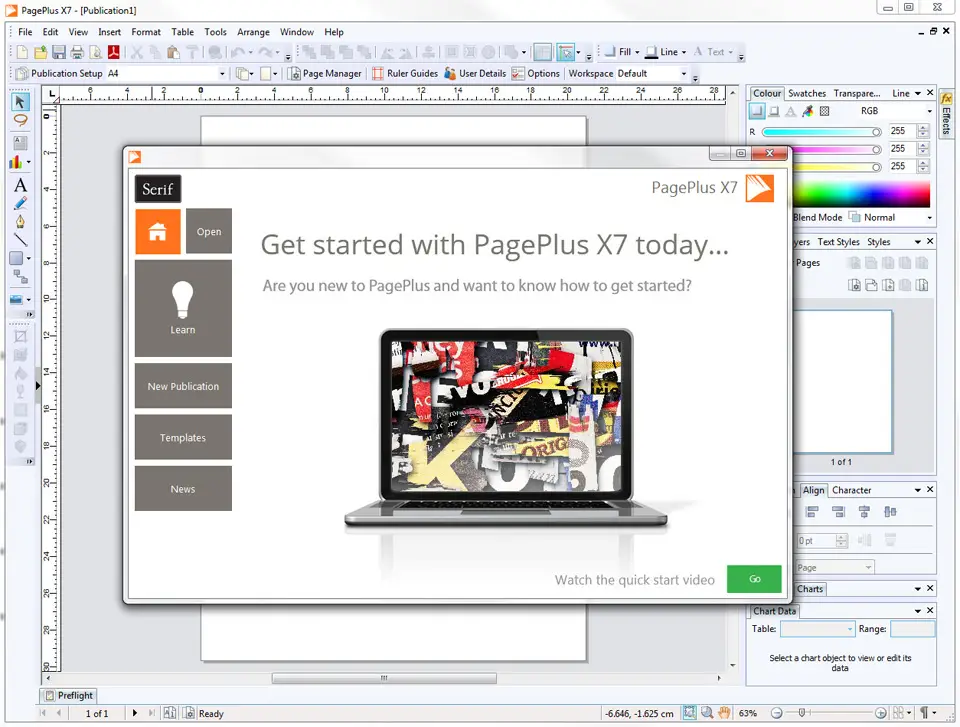Click the colour spectrum bar
The width and height of the screenshot is (960, 727).
click(861, 195)
